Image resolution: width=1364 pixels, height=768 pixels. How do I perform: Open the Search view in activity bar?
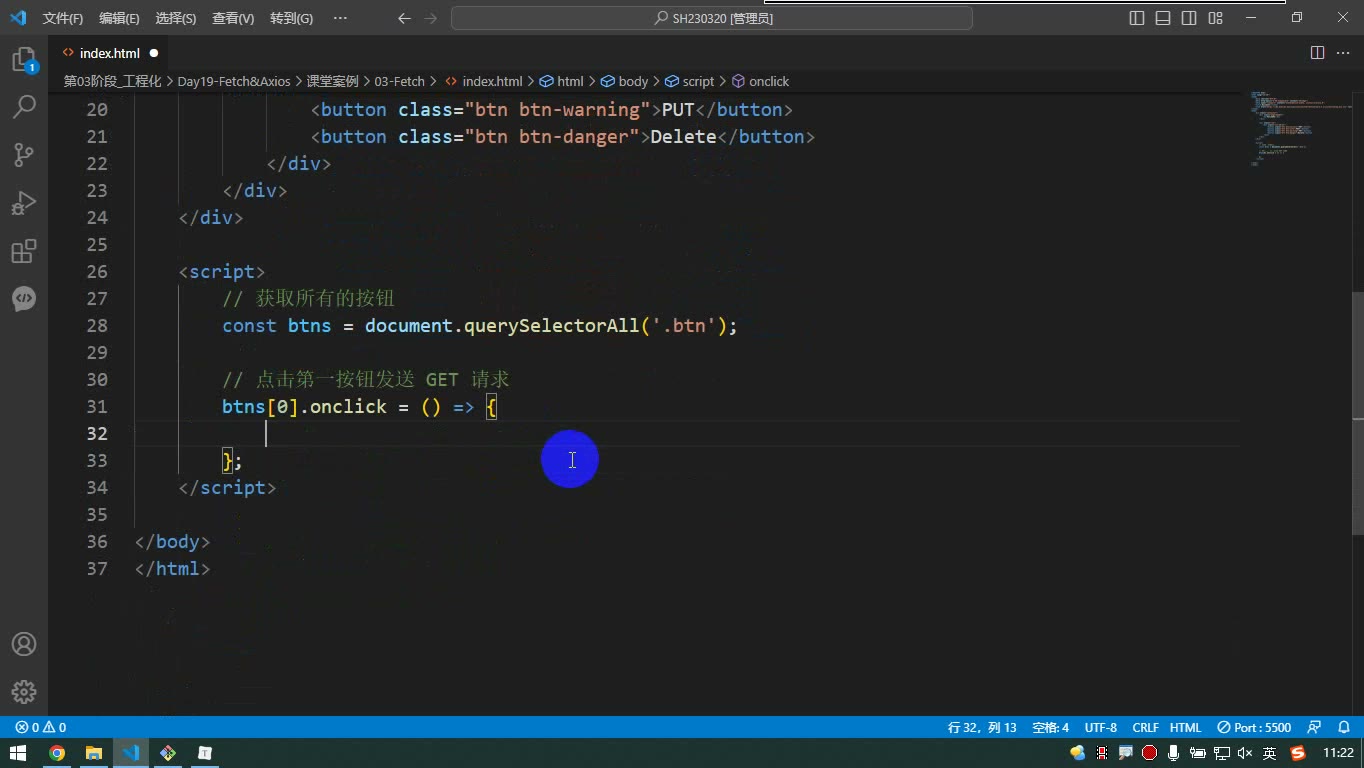pos(24,106)
